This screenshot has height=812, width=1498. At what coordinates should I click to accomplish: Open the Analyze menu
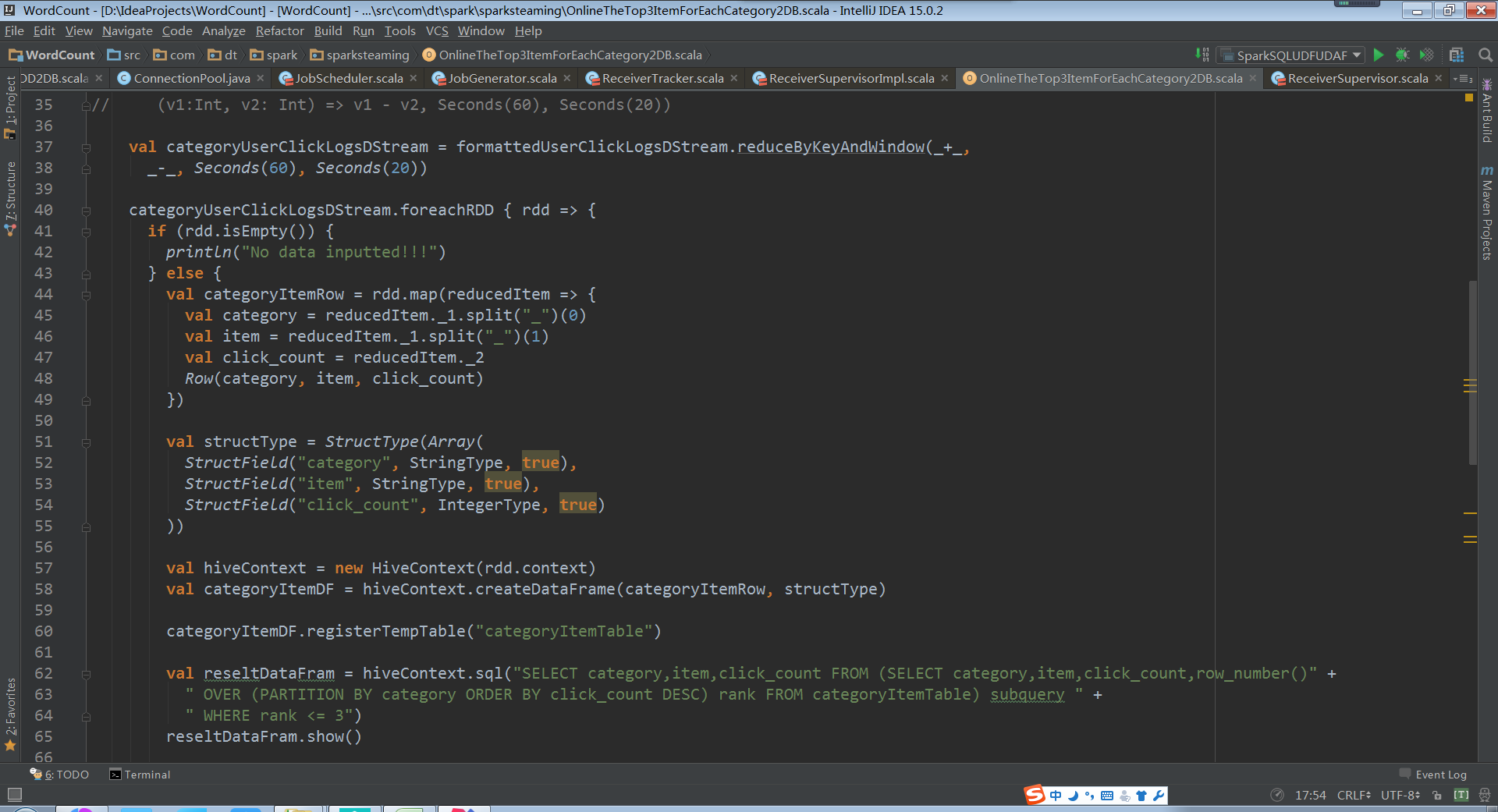click(223, 31)
